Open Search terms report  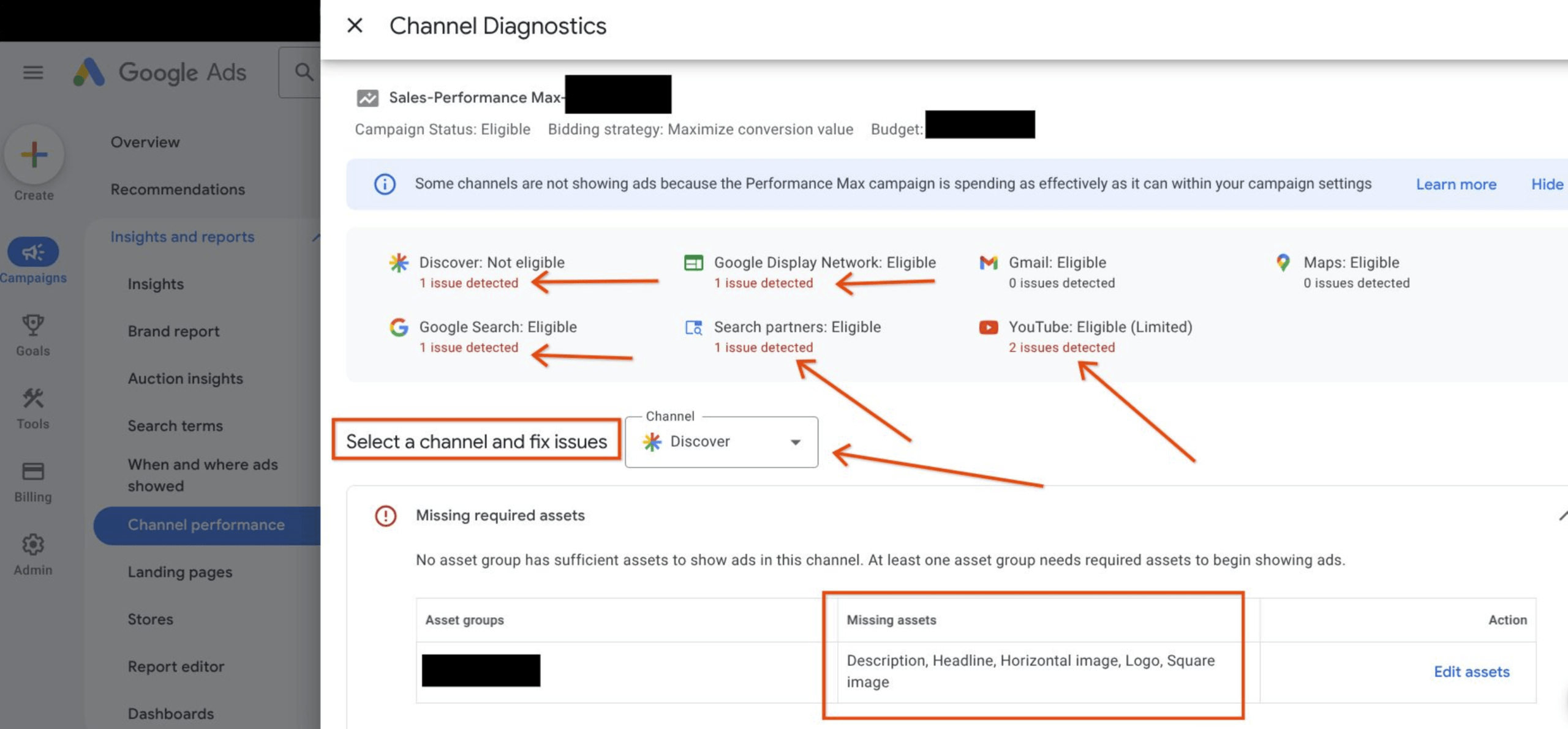(x=175, y=426)
